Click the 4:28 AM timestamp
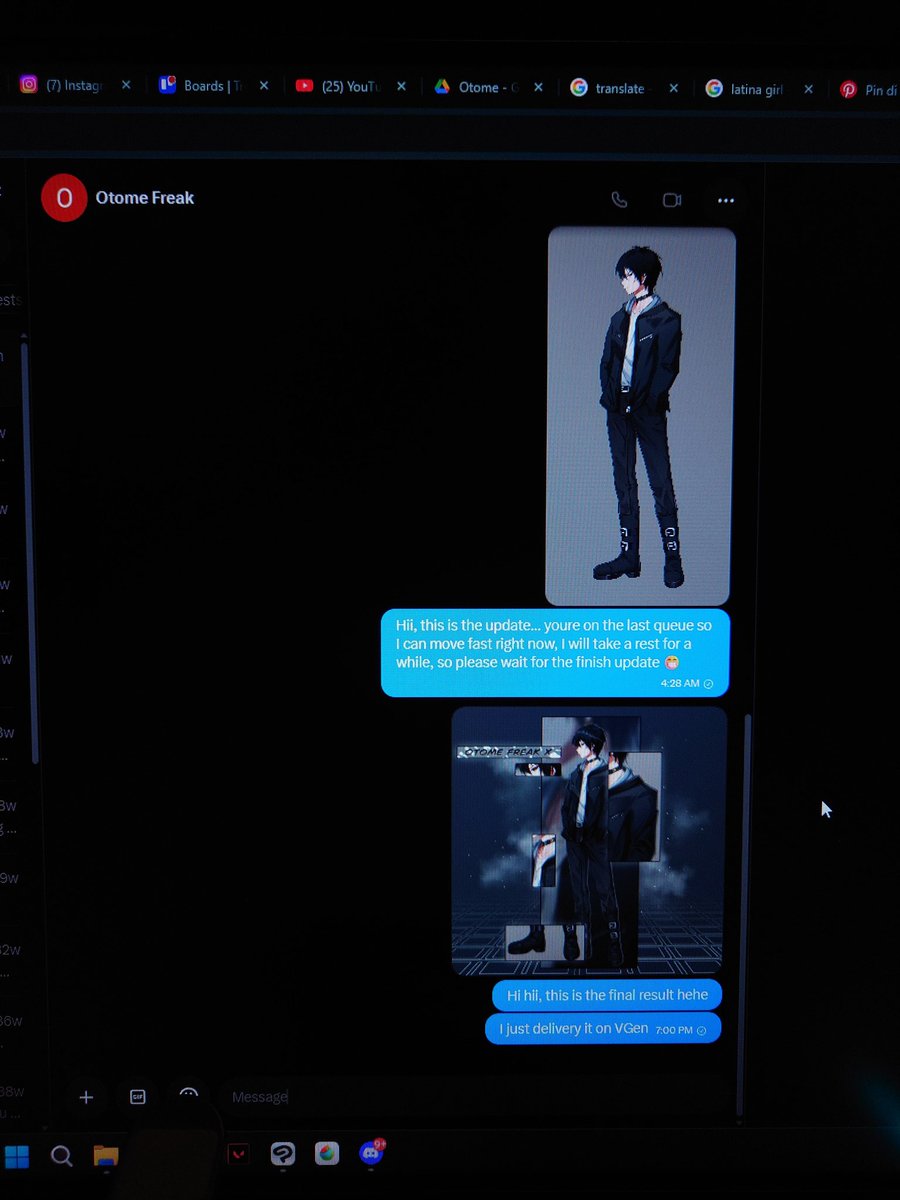Screen dimensions: 900x1200 pyautogui.click(x=680, y=684)
